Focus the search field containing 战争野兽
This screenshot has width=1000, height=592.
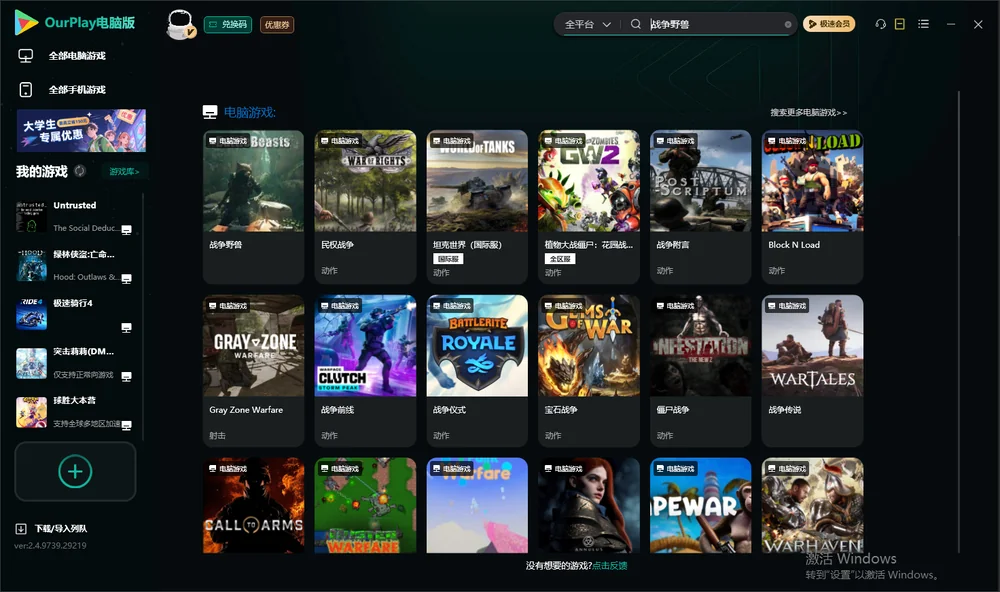714,24
